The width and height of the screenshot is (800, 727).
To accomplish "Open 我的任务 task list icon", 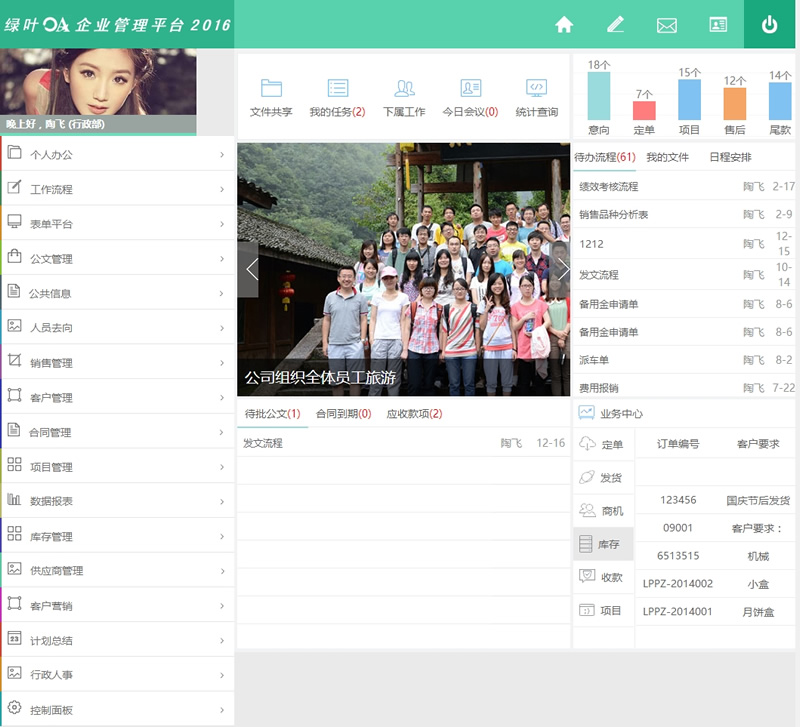I will click(x=338, y=89).
